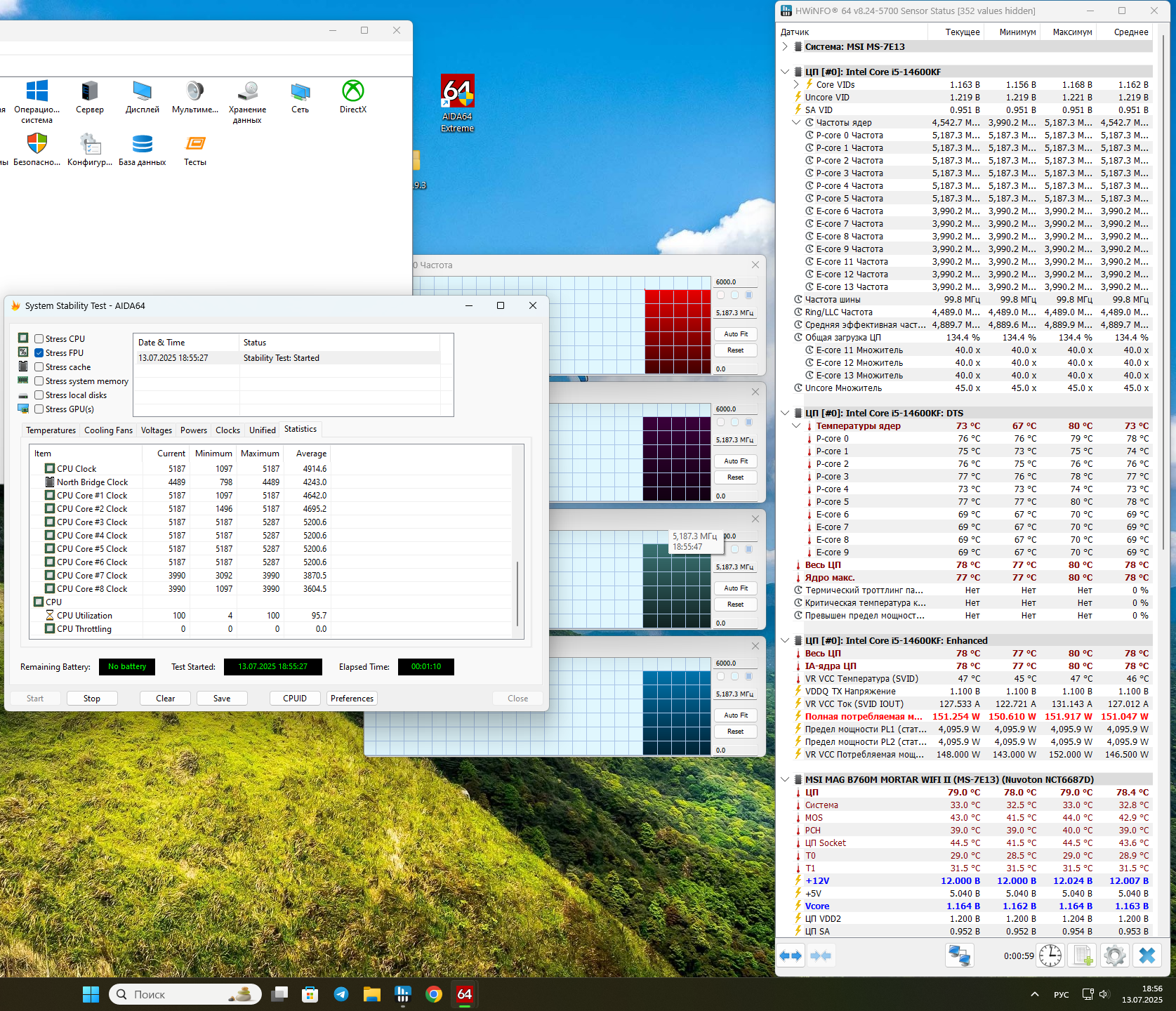Switch to the Temperatures tab
Image resolution: width=1176 pixels, height=1011 pixels.
(51, 430)
